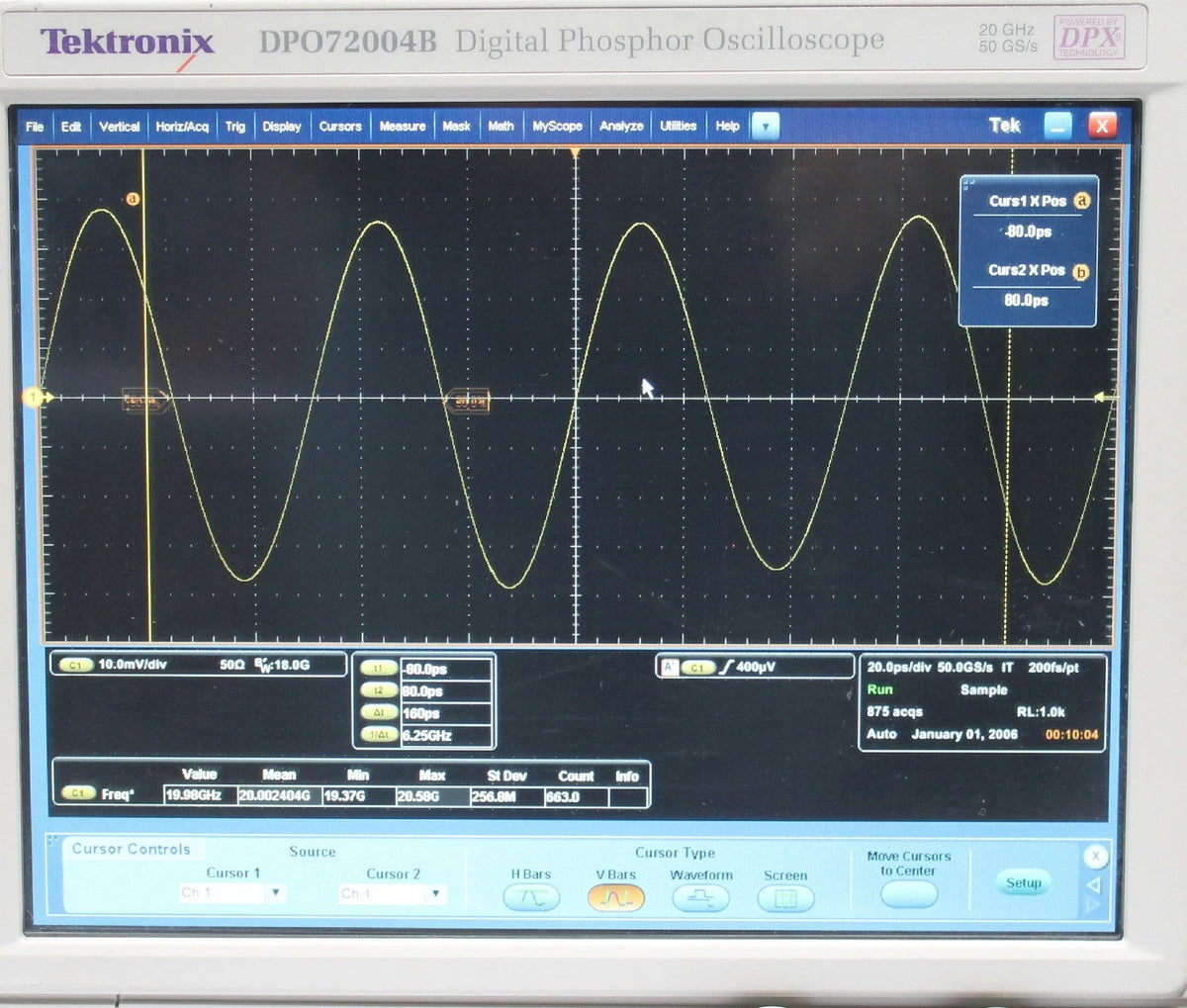
Task: Open the Cursors menu
Action: point(340,127)
